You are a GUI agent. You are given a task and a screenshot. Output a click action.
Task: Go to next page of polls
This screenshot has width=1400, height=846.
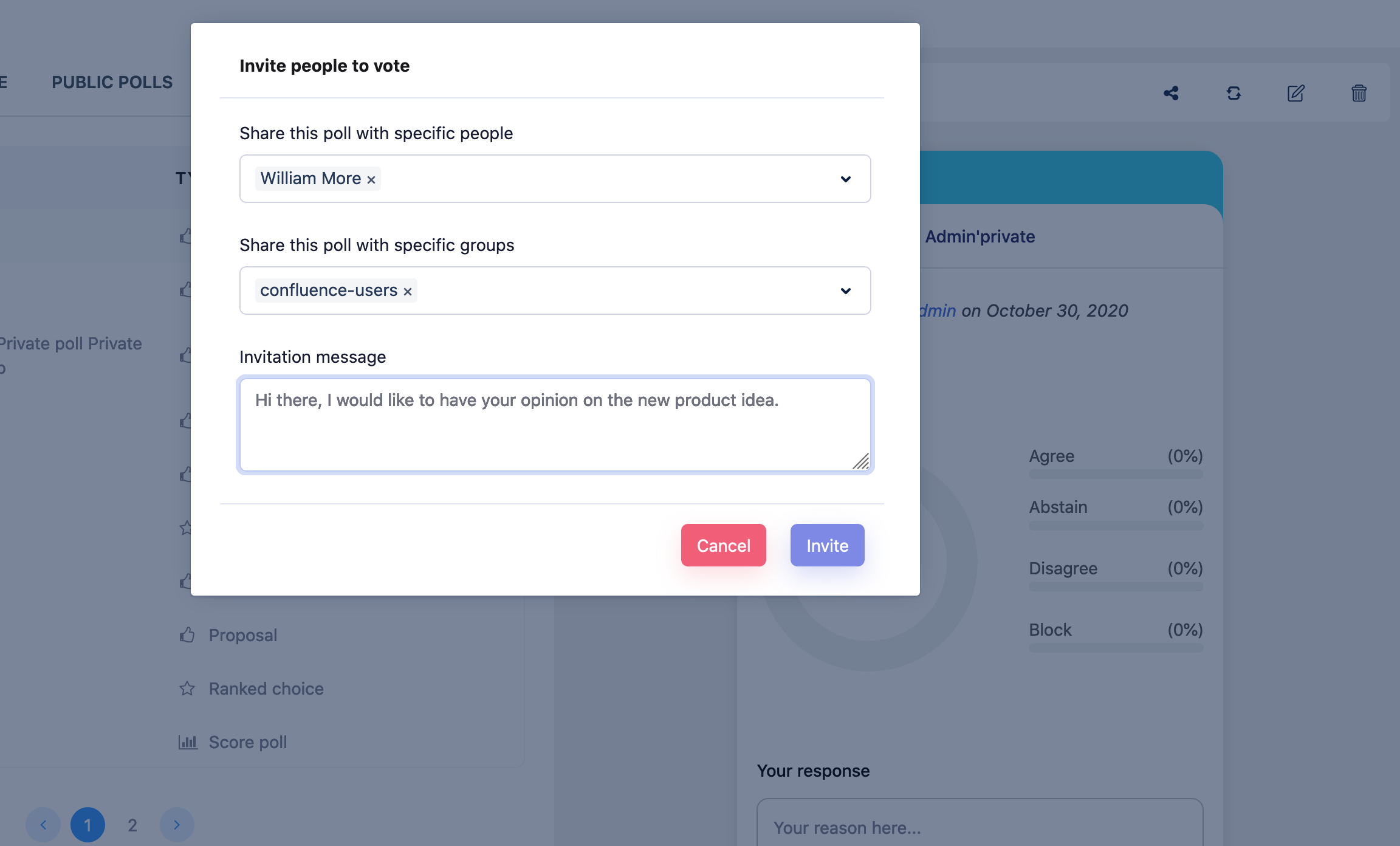tap(177, 825)
